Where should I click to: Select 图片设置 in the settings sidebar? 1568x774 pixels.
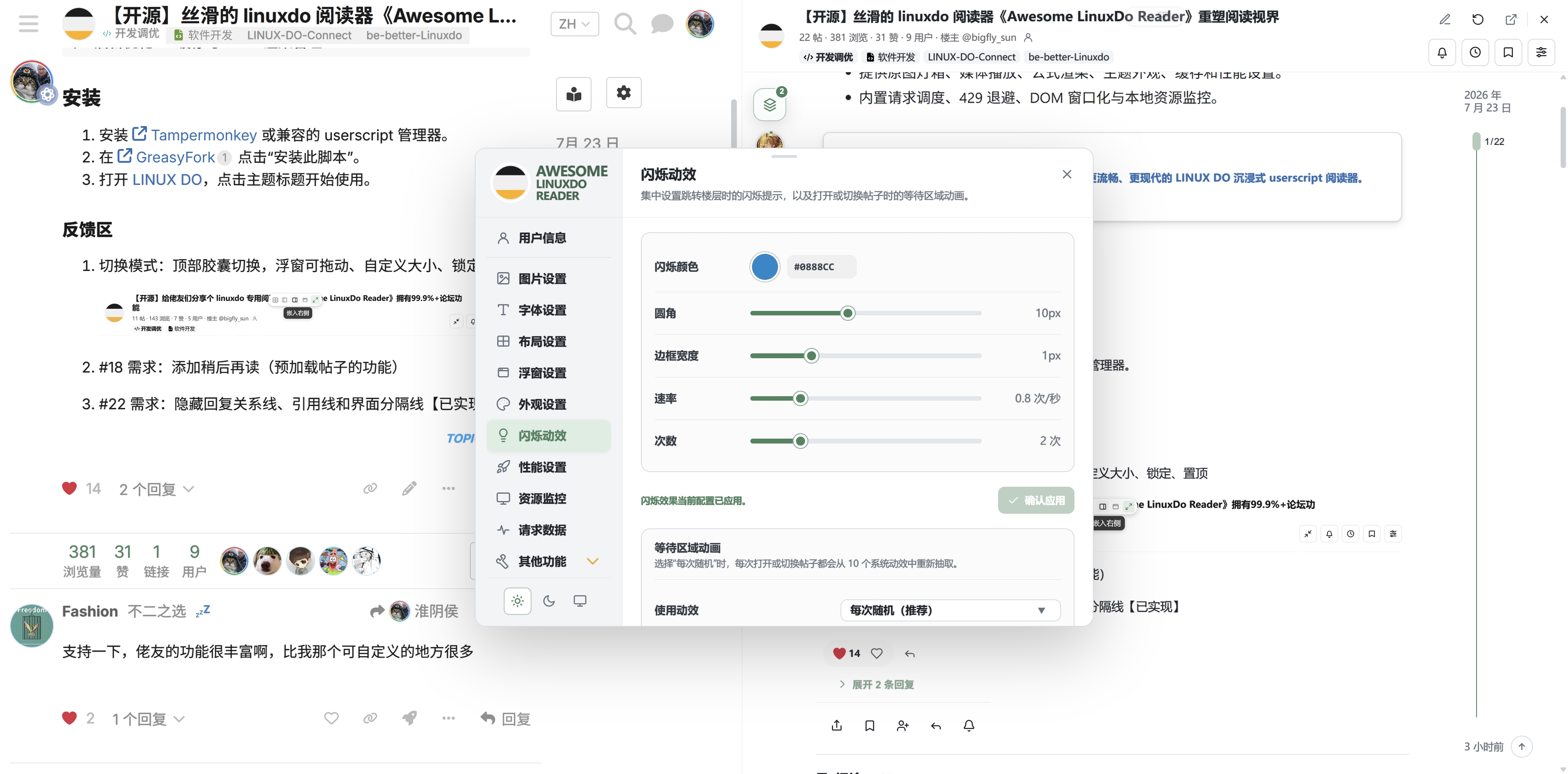(548, 279)
